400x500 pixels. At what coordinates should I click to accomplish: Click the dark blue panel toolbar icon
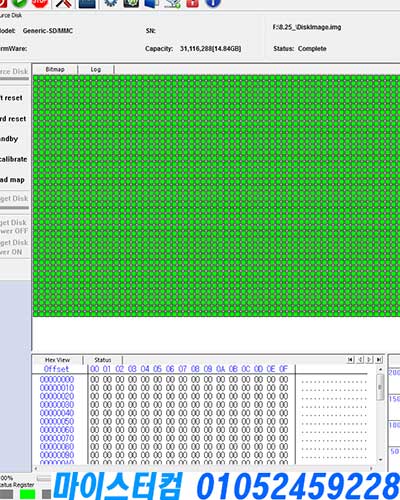point(87,3)
